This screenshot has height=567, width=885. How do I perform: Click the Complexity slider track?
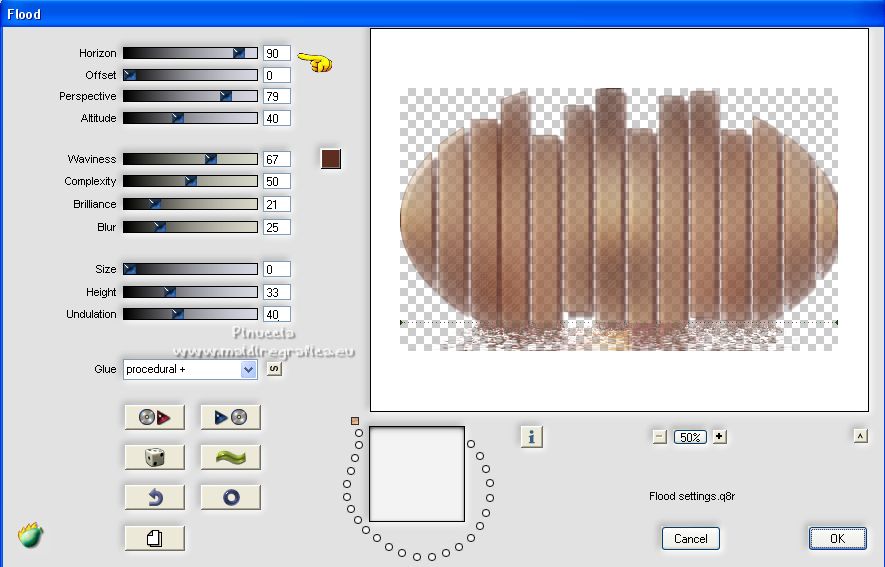tap(190, 181)
